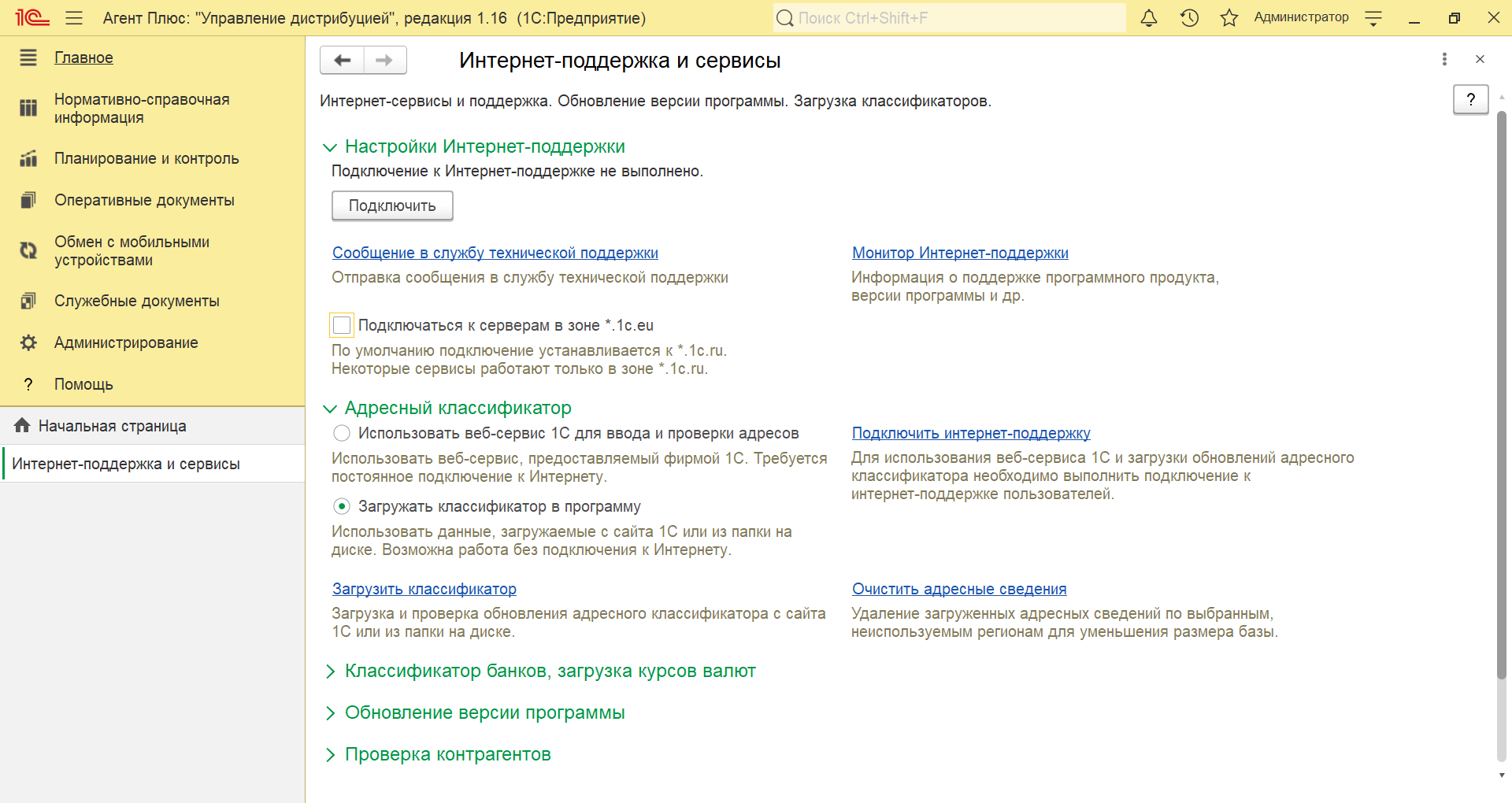Open Планирование и контроль section
Image resolution: width=1512 pixels, height=803 pixels.
pos(146,158)
